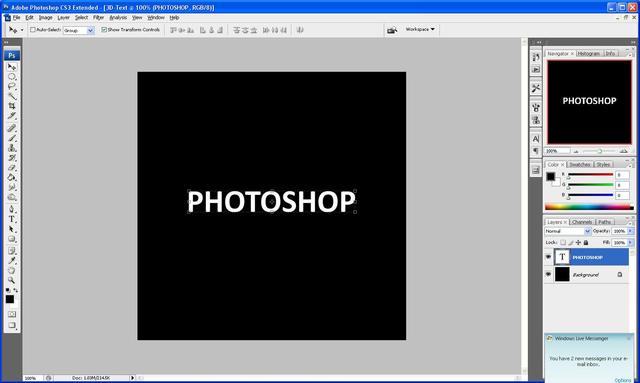
Task: Switch to the Channels tab
Action: pos(582,222)
